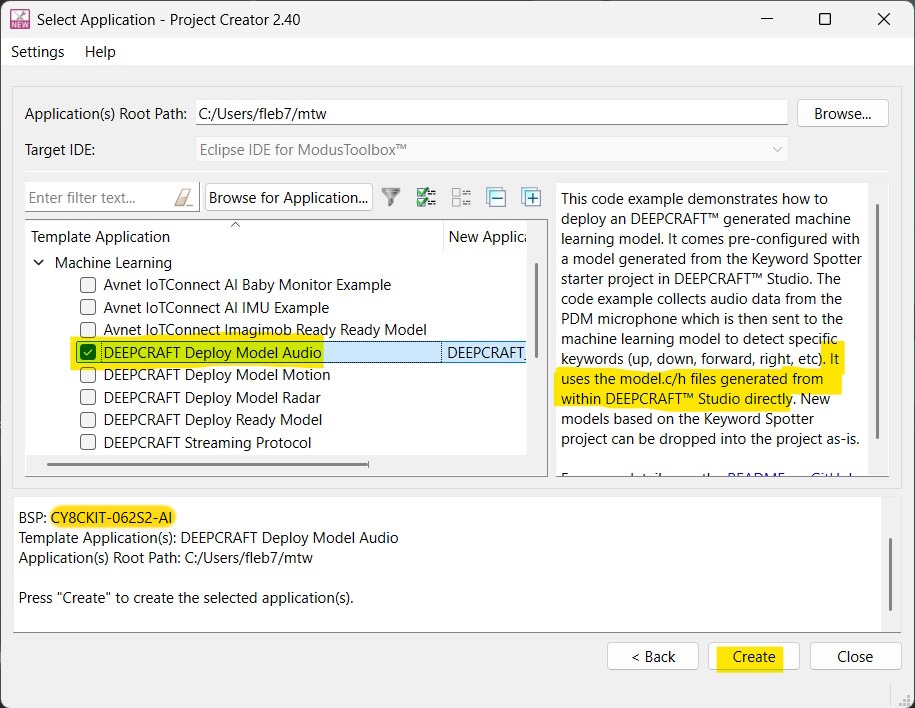The height and width of the screenshot is (708, 915).
Task: Click the Browse... button for root path
Action: point(843,113)
